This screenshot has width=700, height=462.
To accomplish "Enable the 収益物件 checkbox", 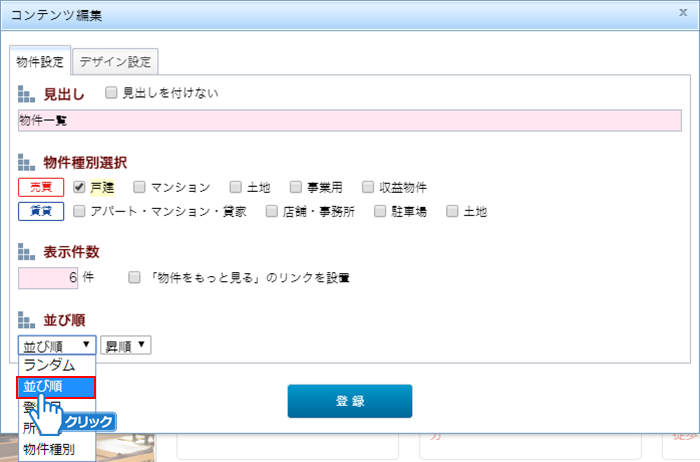I will 369,187.
